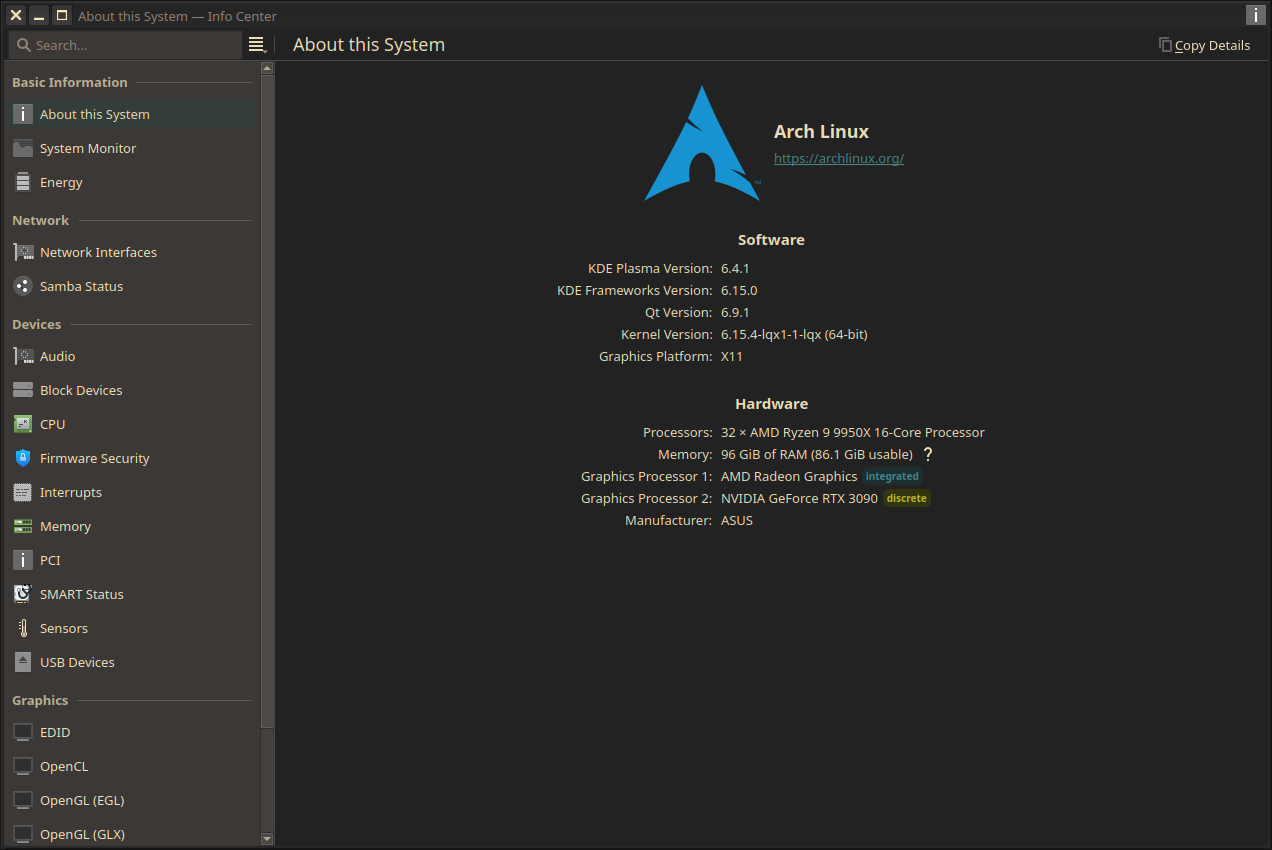
Task: Click the Arch Linux distribution name heading
Action: [821, 131]
